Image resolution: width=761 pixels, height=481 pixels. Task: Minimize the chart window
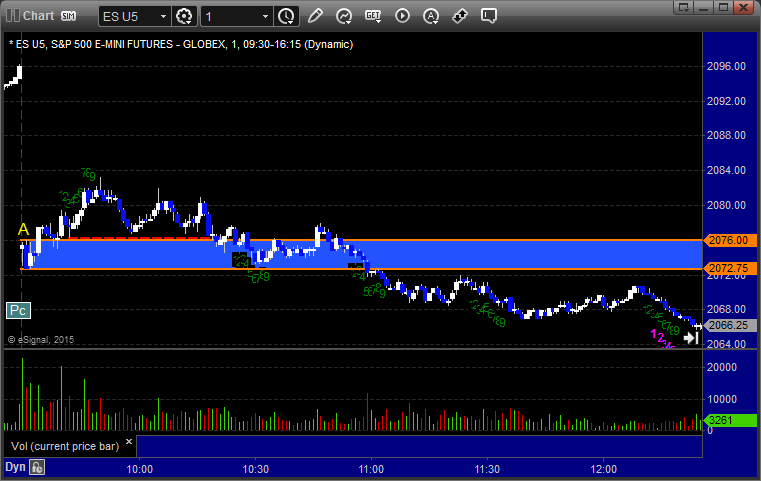(703, 7)
